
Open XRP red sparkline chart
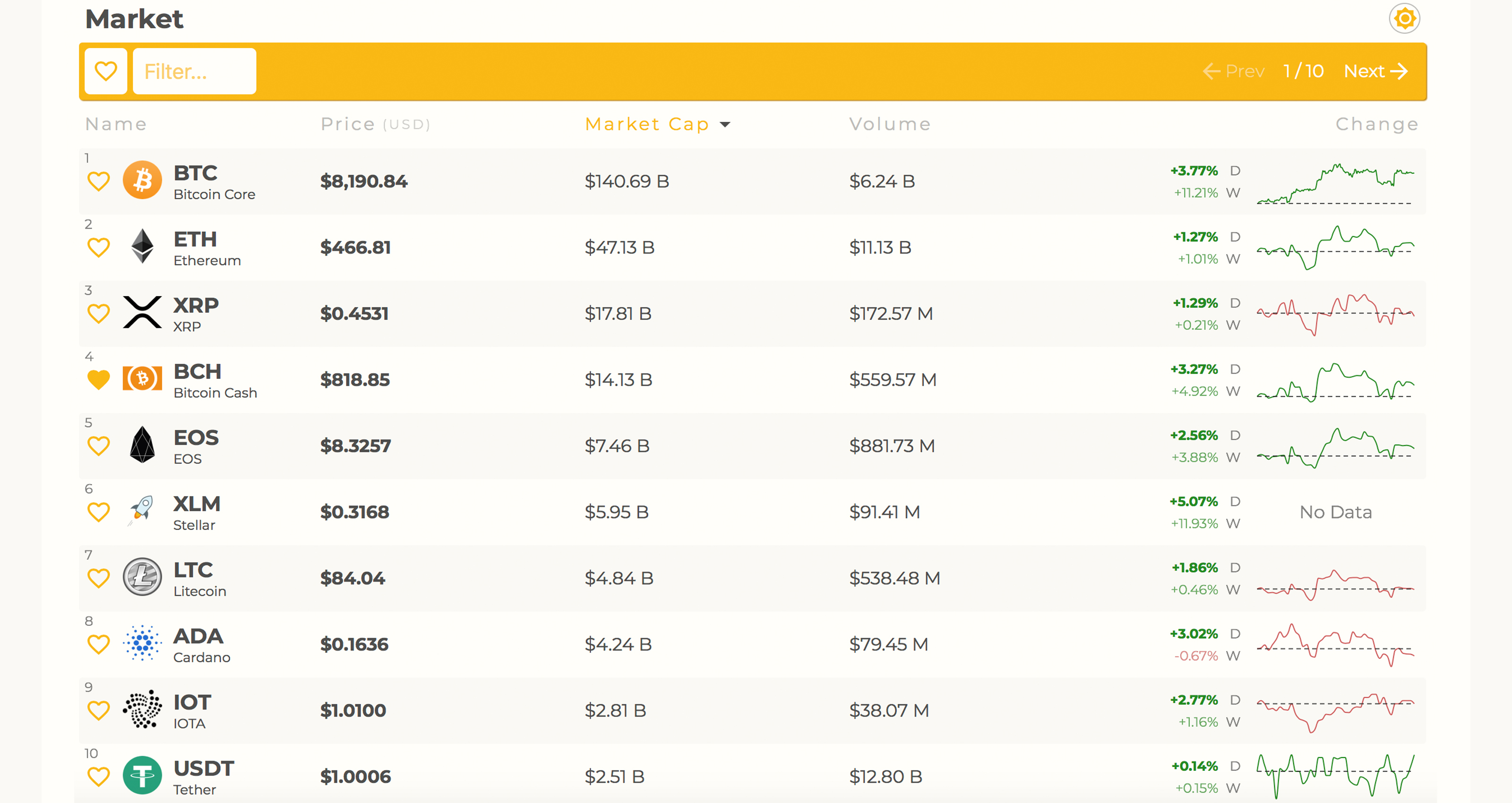[1335, 314]
